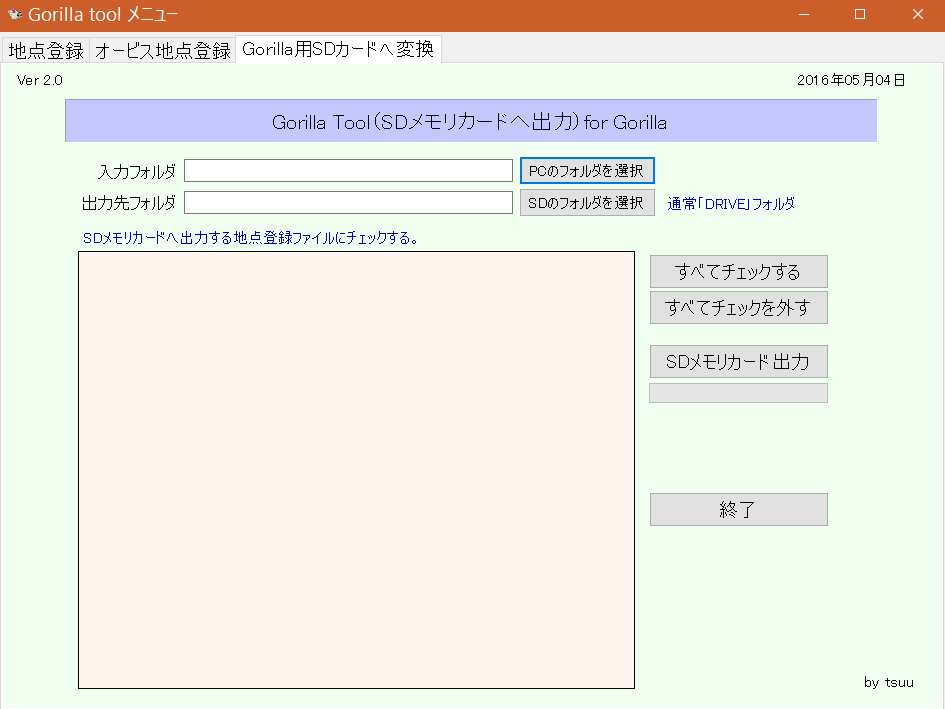The image size is (945, 709).
Task: Close the Gorilla tool window
Action: [917, 15]
